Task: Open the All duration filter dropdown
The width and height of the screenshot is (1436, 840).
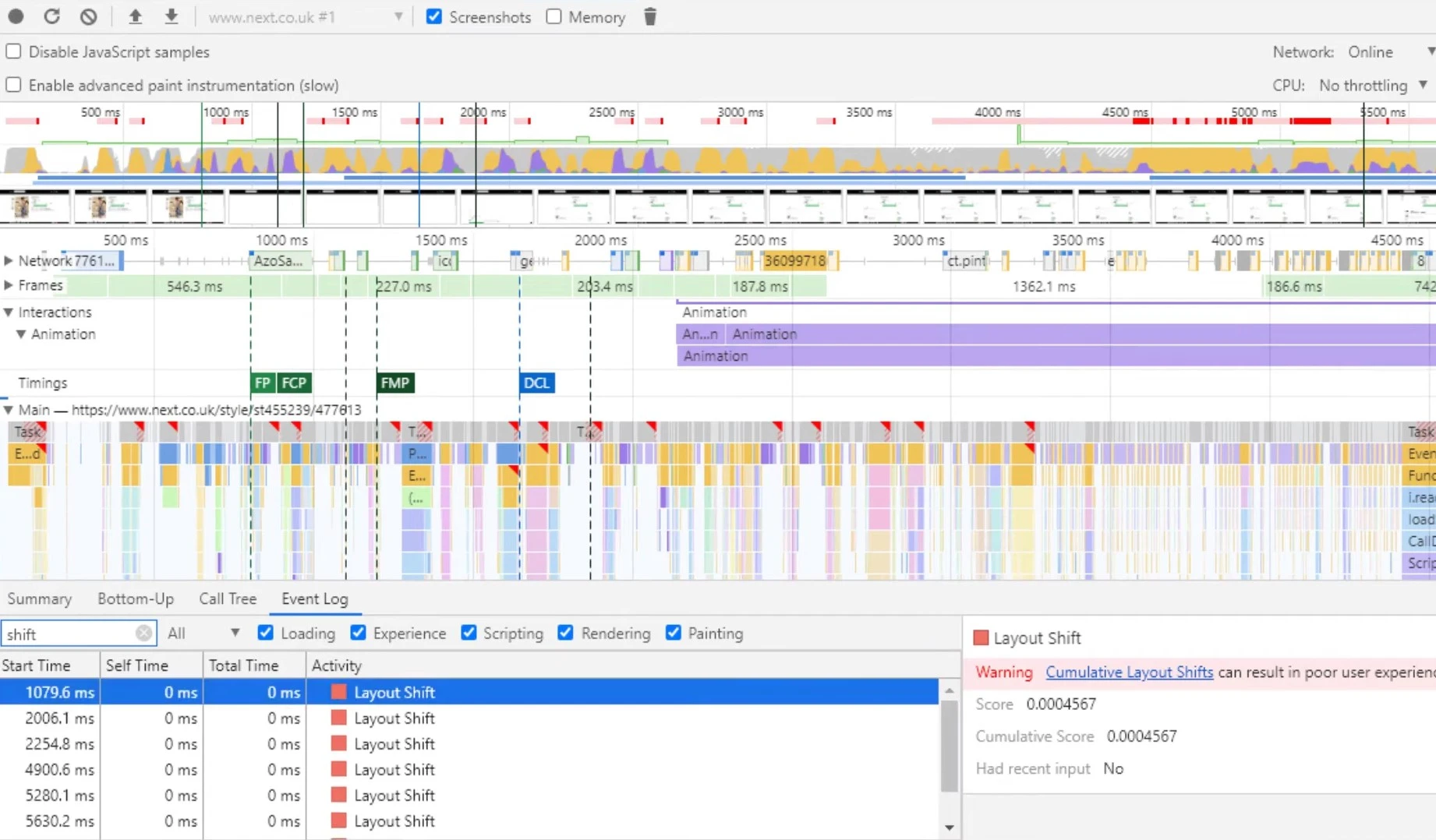Action: pos(203,634)
